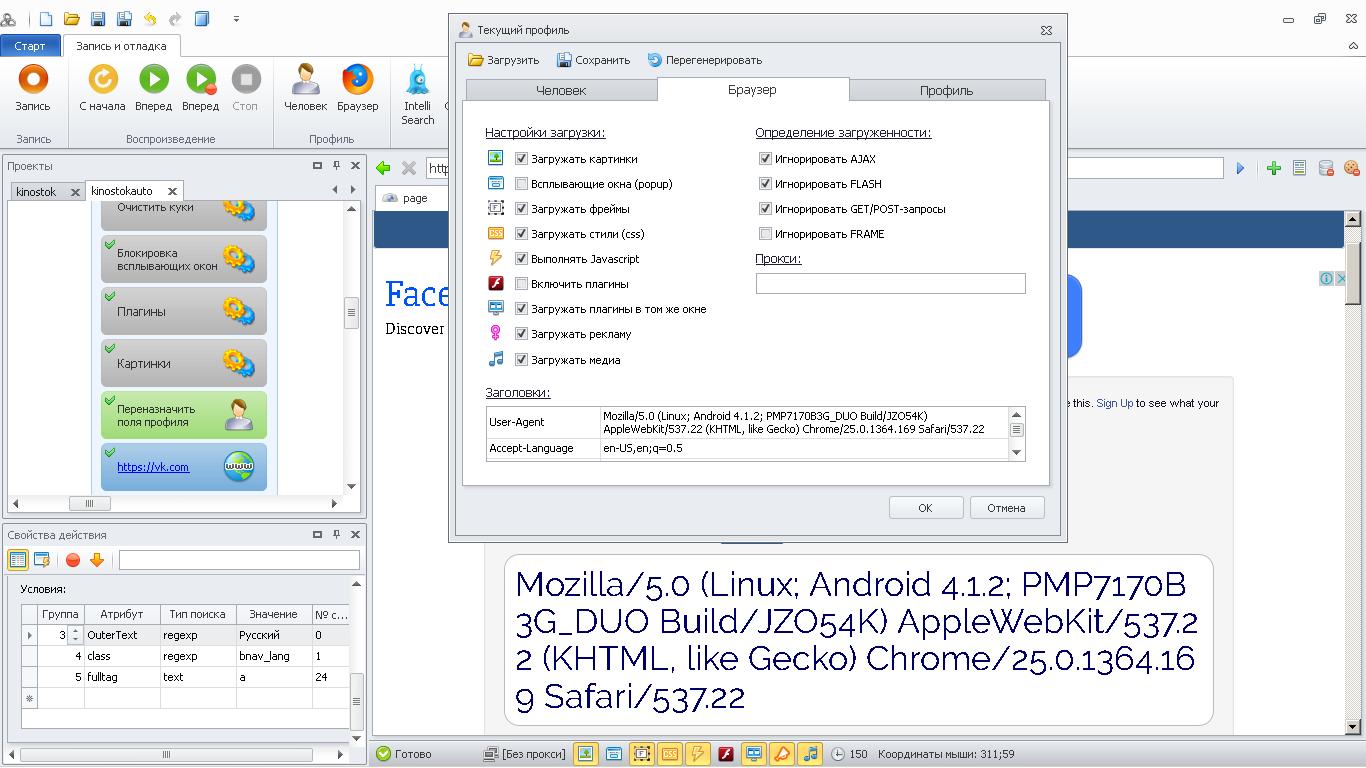
Task: Click the search field in action properties
Action: click(x=239, y=560)
